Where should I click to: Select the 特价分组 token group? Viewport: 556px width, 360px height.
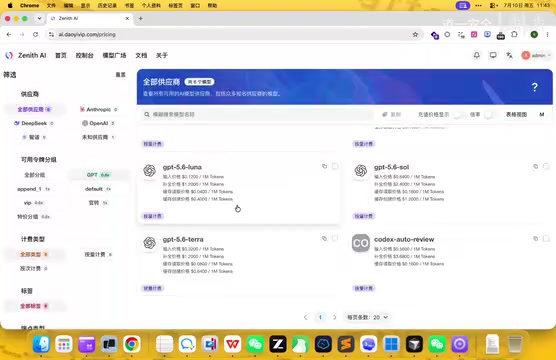34,217
